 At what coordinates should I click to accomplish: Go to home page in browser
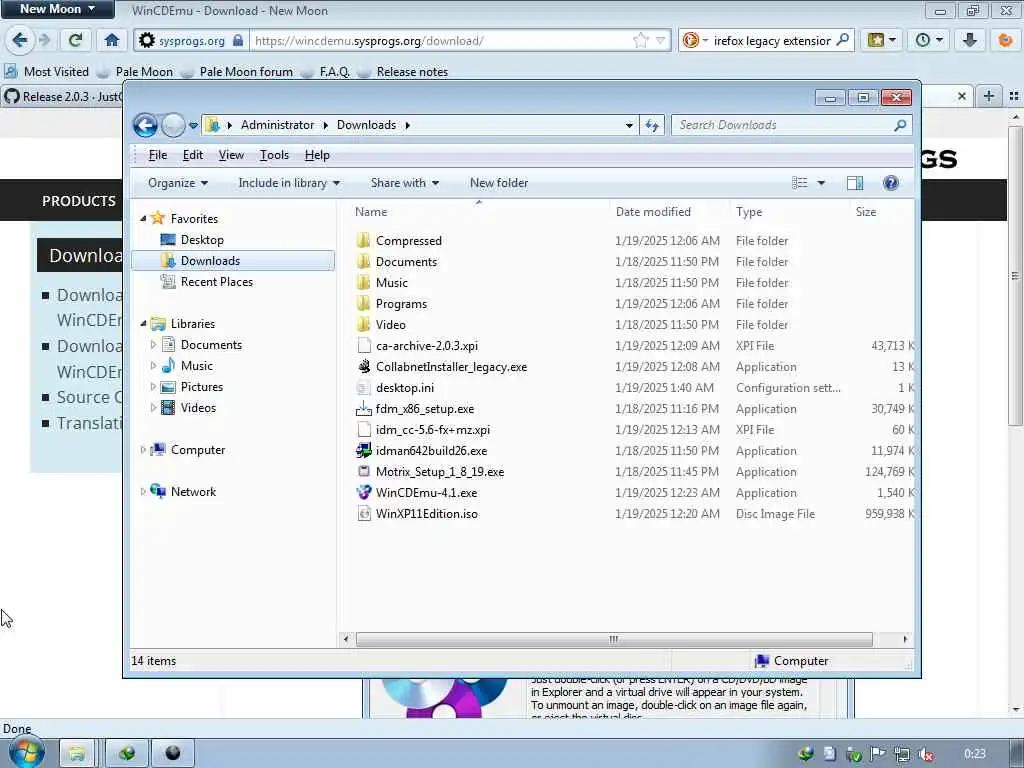click(x=112, y=40)
